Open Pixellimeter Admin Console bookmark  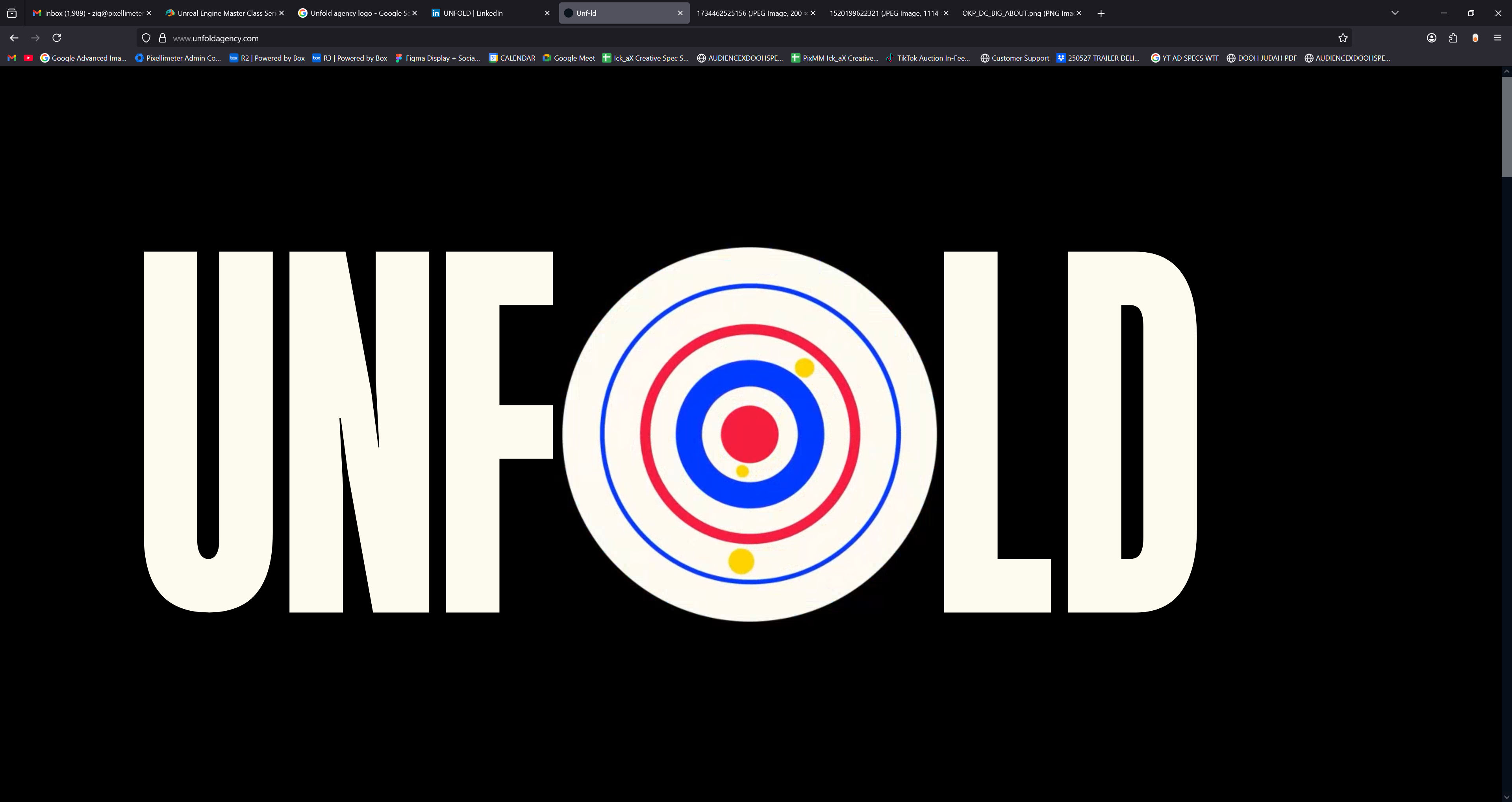[178, 58]
